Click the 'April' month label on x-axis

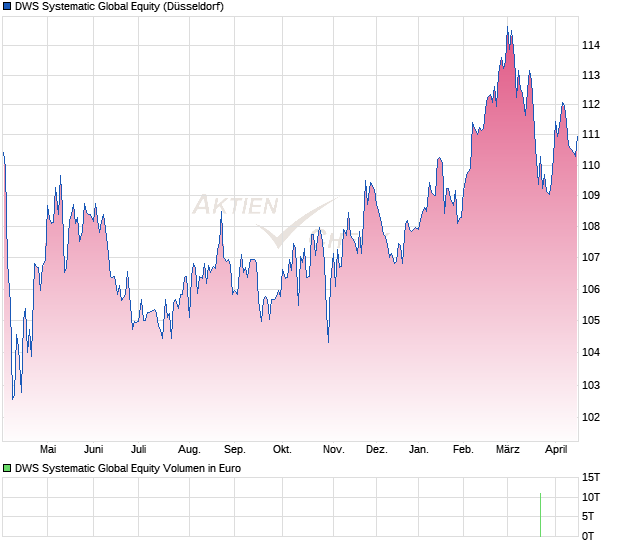(556, 450)
